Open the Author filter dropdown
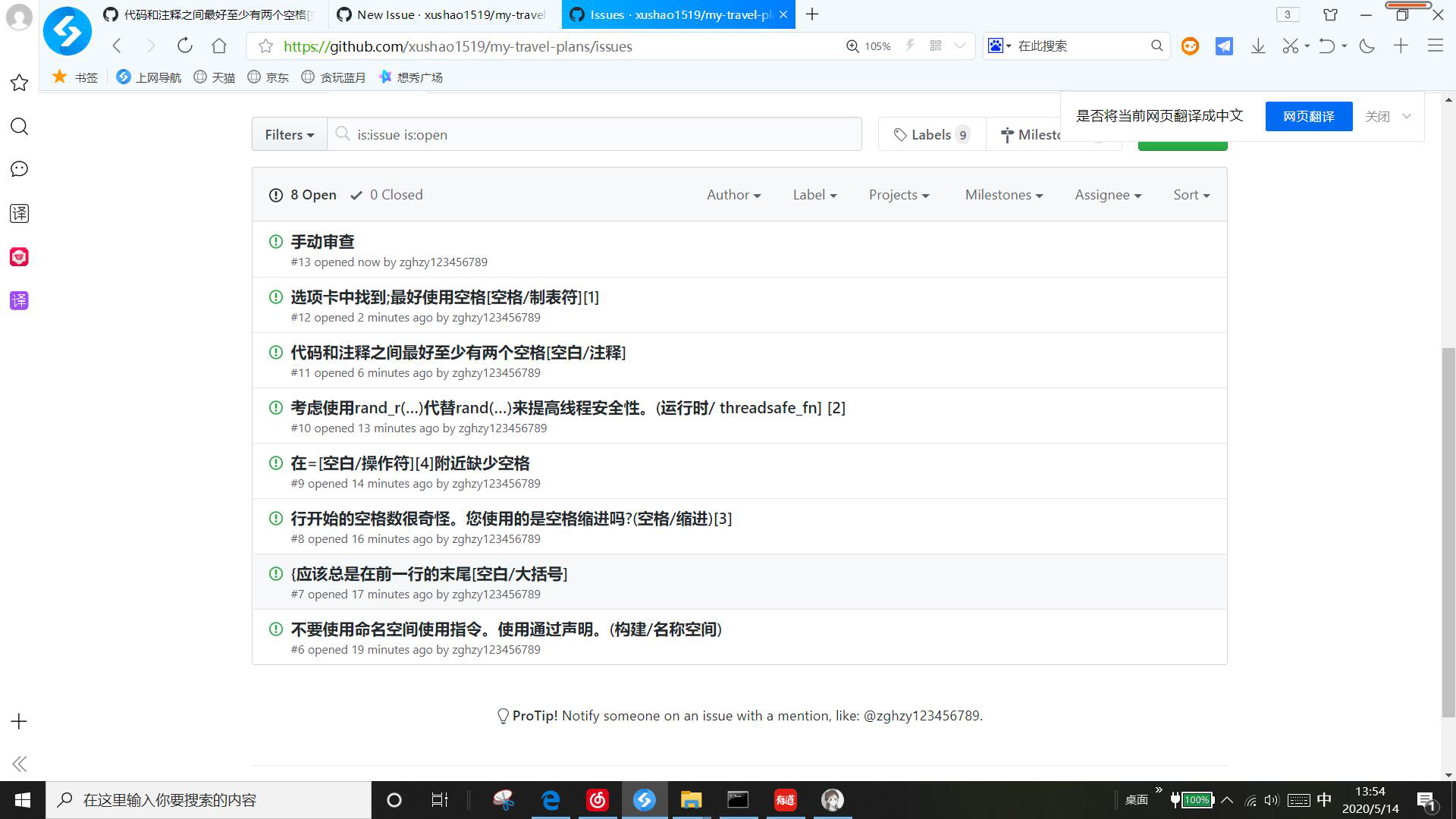Viewport: 1456px width, 819px height. click(733, 195)
